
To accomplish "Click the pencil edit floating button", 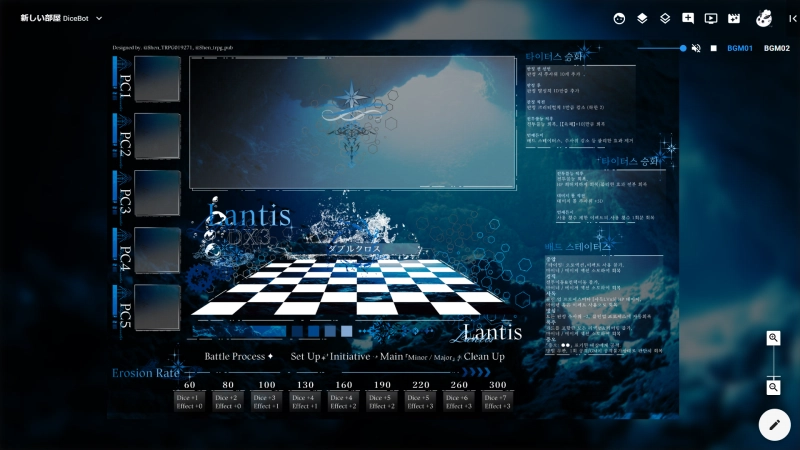I will tap(773, 424).
